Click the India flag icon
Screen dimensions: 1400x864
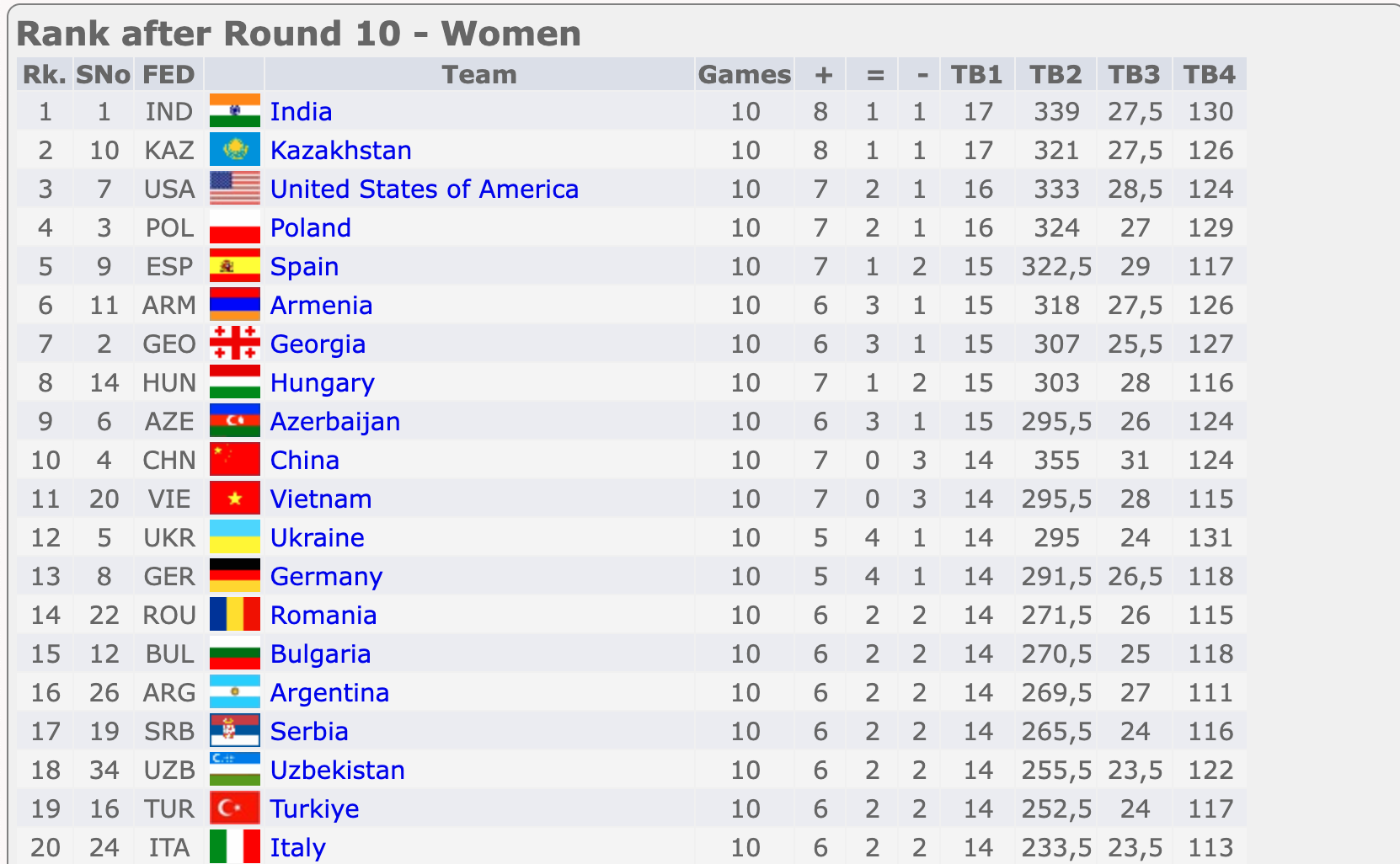235,111
